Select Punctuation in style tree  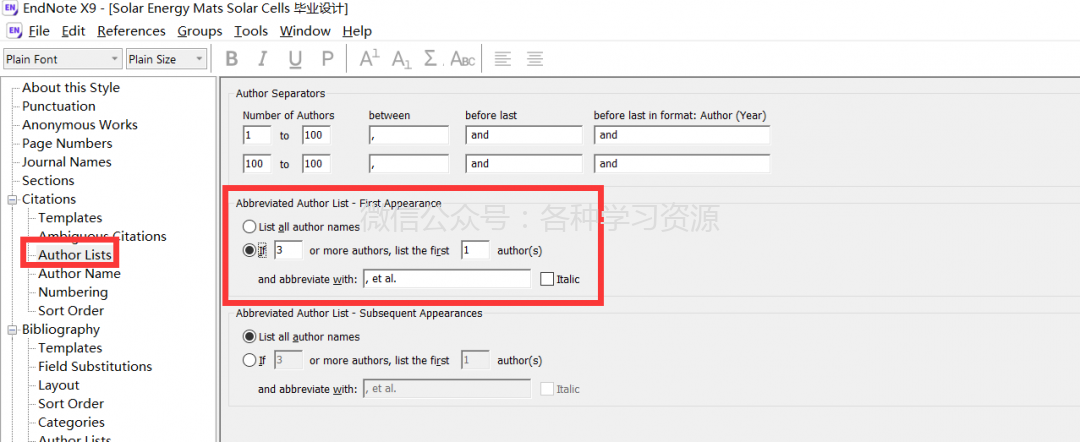click(x=59, y=106)
